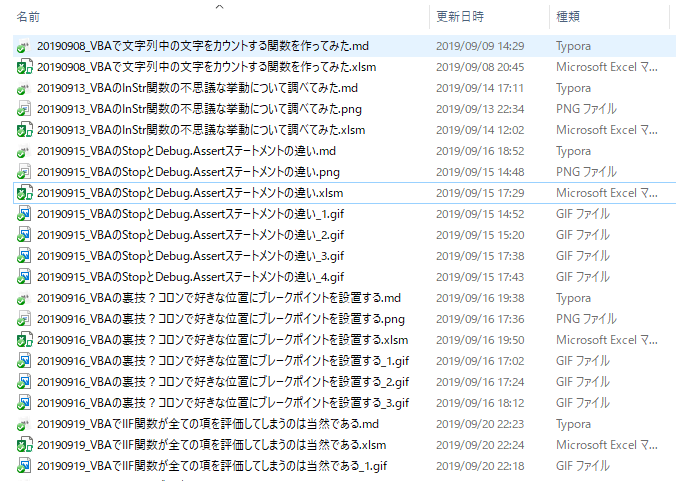Click PNG icon of 20190916 ブレークポイント .png file
676x481 pixels.
point(24,319)
